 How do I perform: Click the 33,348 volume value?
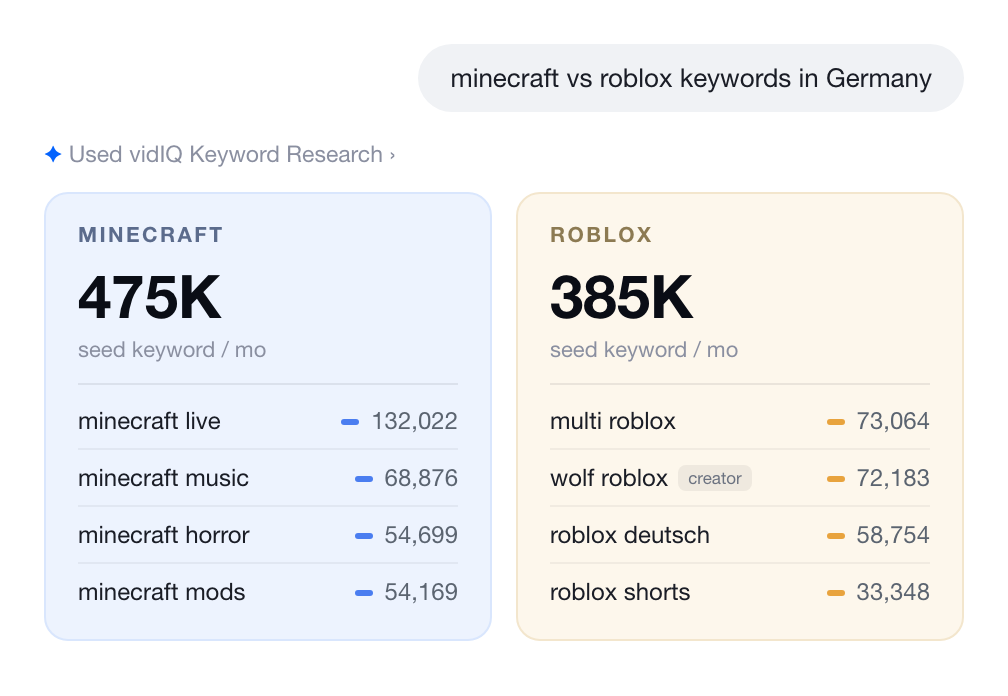(x=893, y=592)
